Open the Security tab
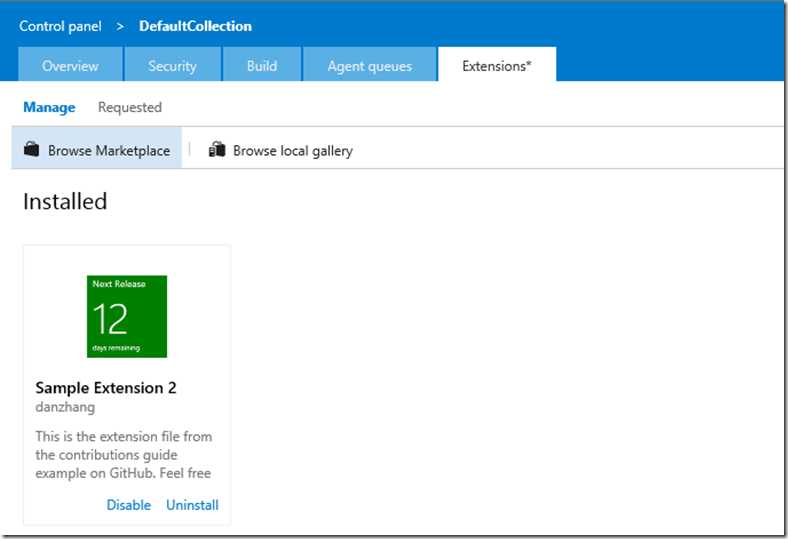The height and width of the screenshot is (539, 788). (x=172, y=64)
